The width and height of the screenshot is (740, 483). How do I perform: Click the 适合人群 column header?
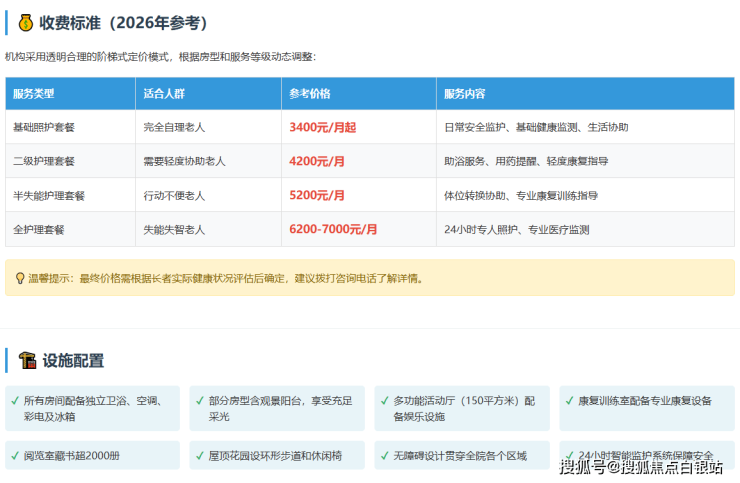164,94
